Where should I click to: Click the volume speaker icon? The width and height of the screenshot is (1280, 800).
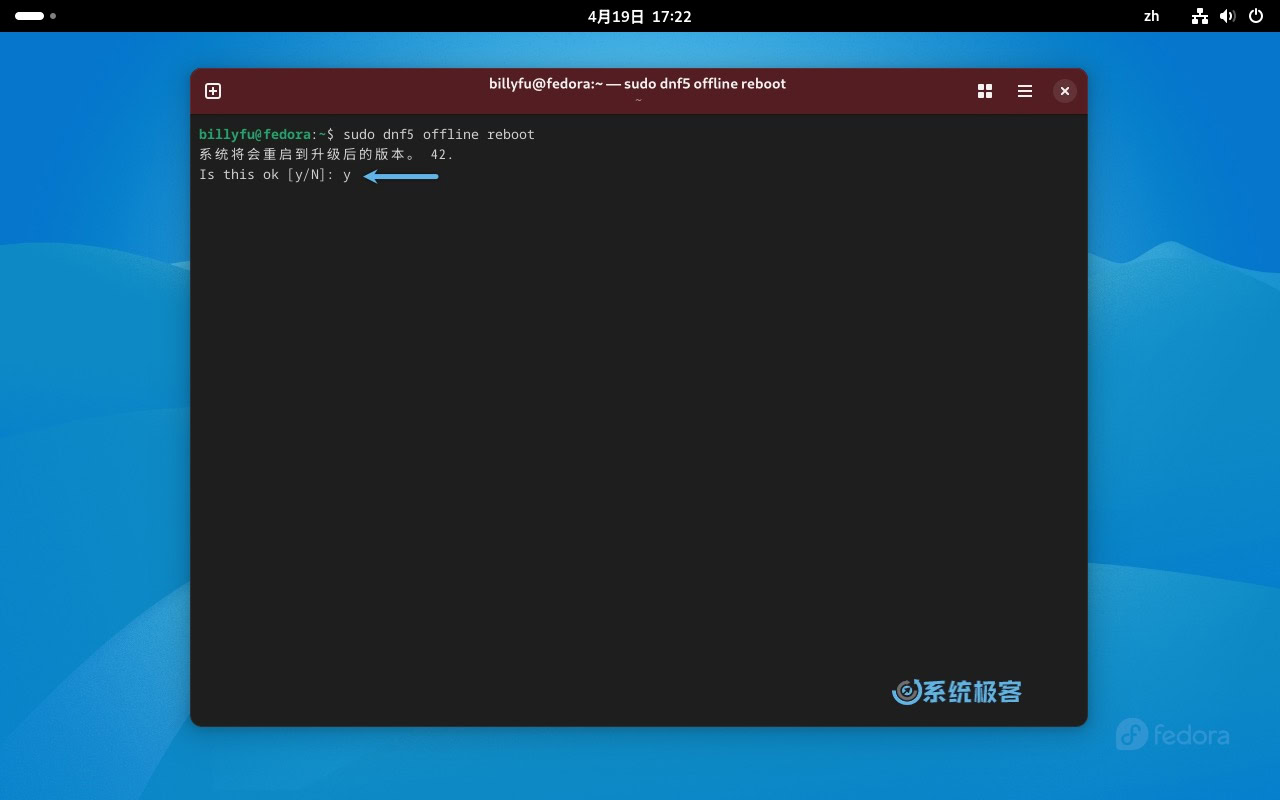(1228, 16)
